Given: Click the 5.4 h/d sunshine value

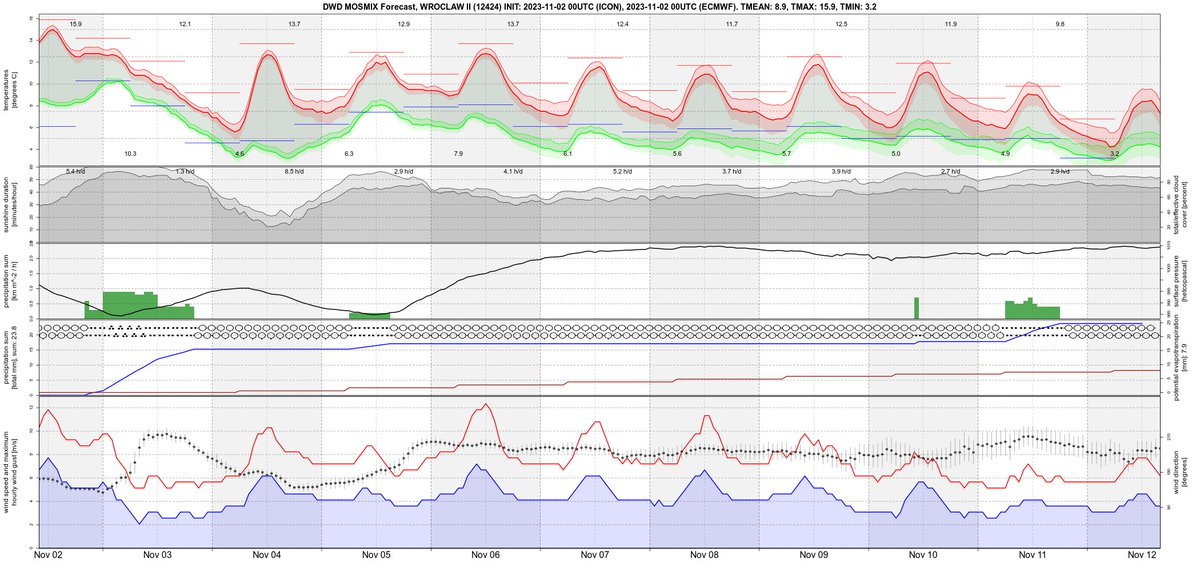Looking at the screenshot, I should click(x=76, y=172).
